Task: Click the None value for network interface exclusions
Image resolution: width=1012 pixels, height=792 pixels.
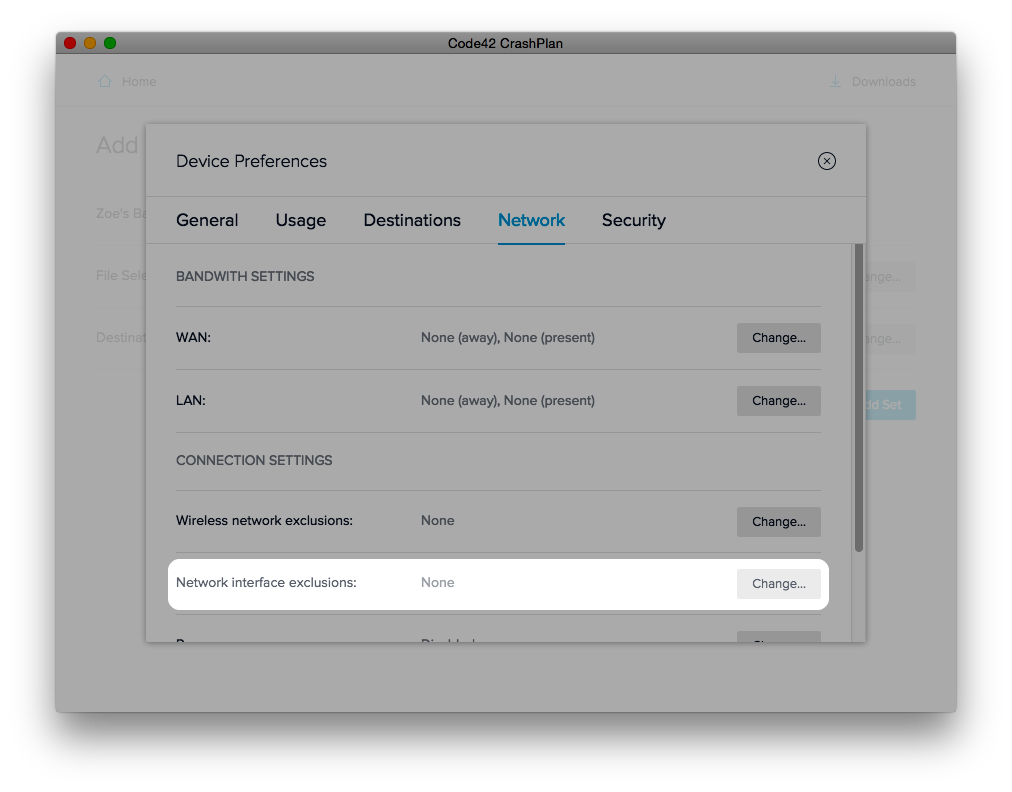Action: pyautogui.click(x=437, y=582)
